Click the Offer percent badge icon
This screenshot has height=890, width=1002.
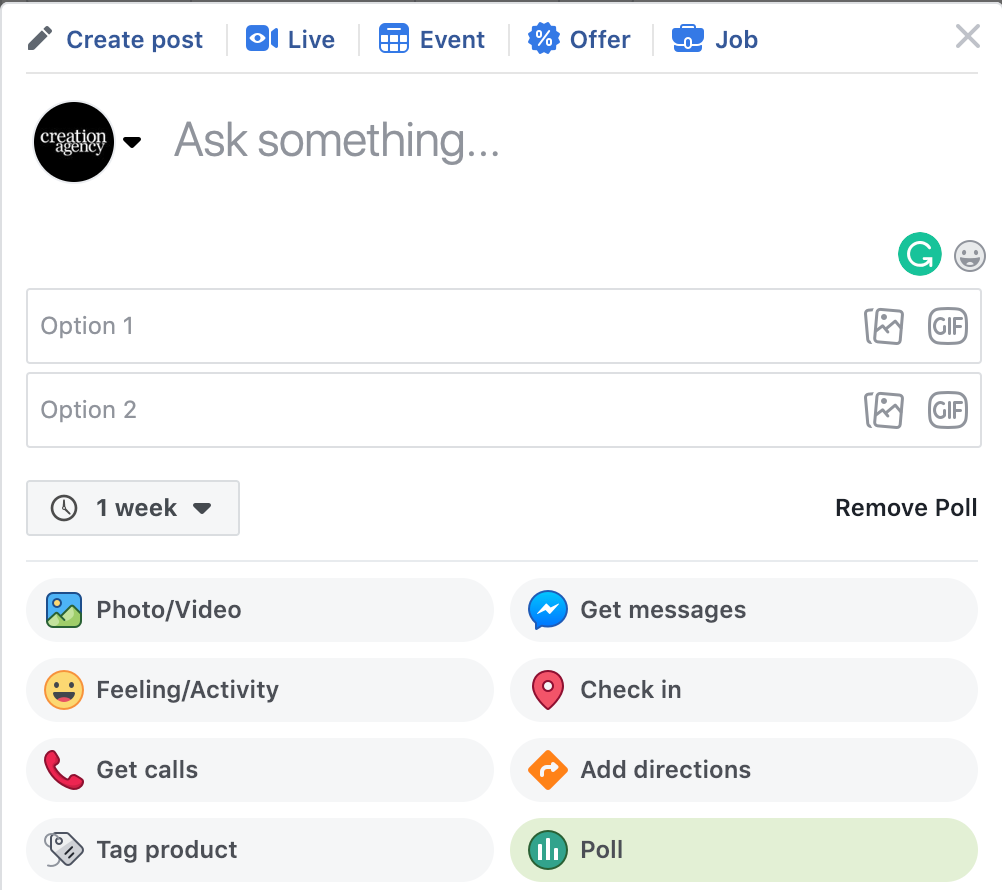543,40
